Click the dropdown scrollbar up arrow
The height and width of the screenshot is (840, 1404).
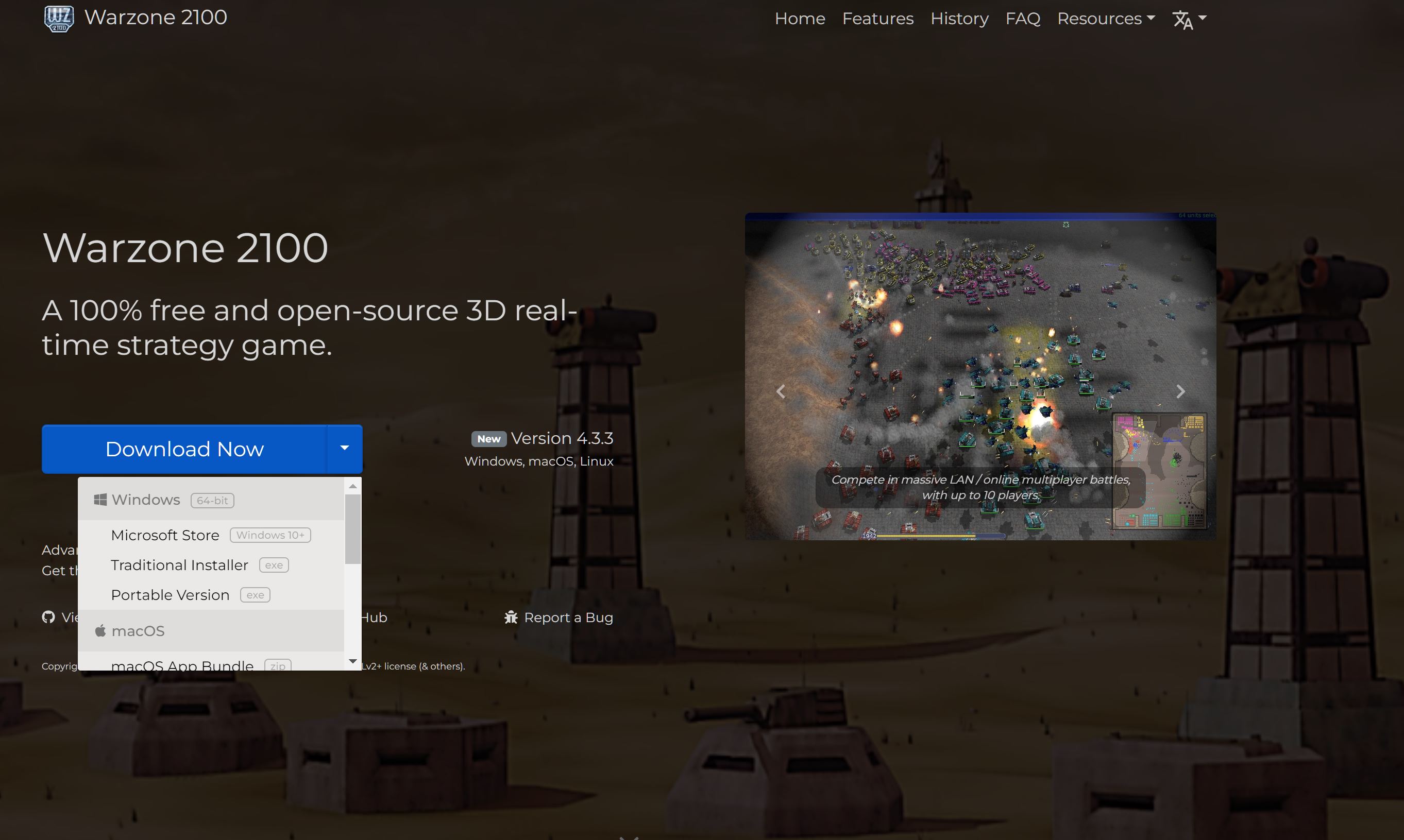[353, 486]
